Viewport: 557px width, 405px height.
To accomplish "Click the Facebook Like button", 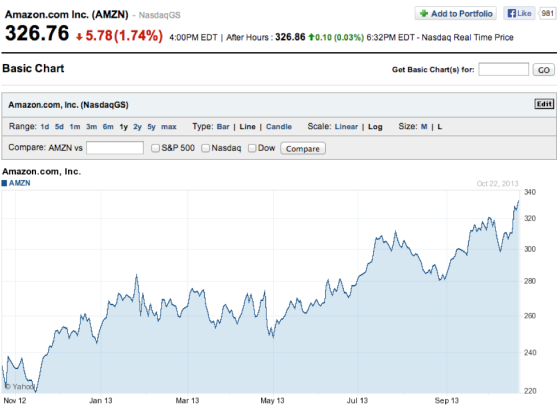I will 519,14.
